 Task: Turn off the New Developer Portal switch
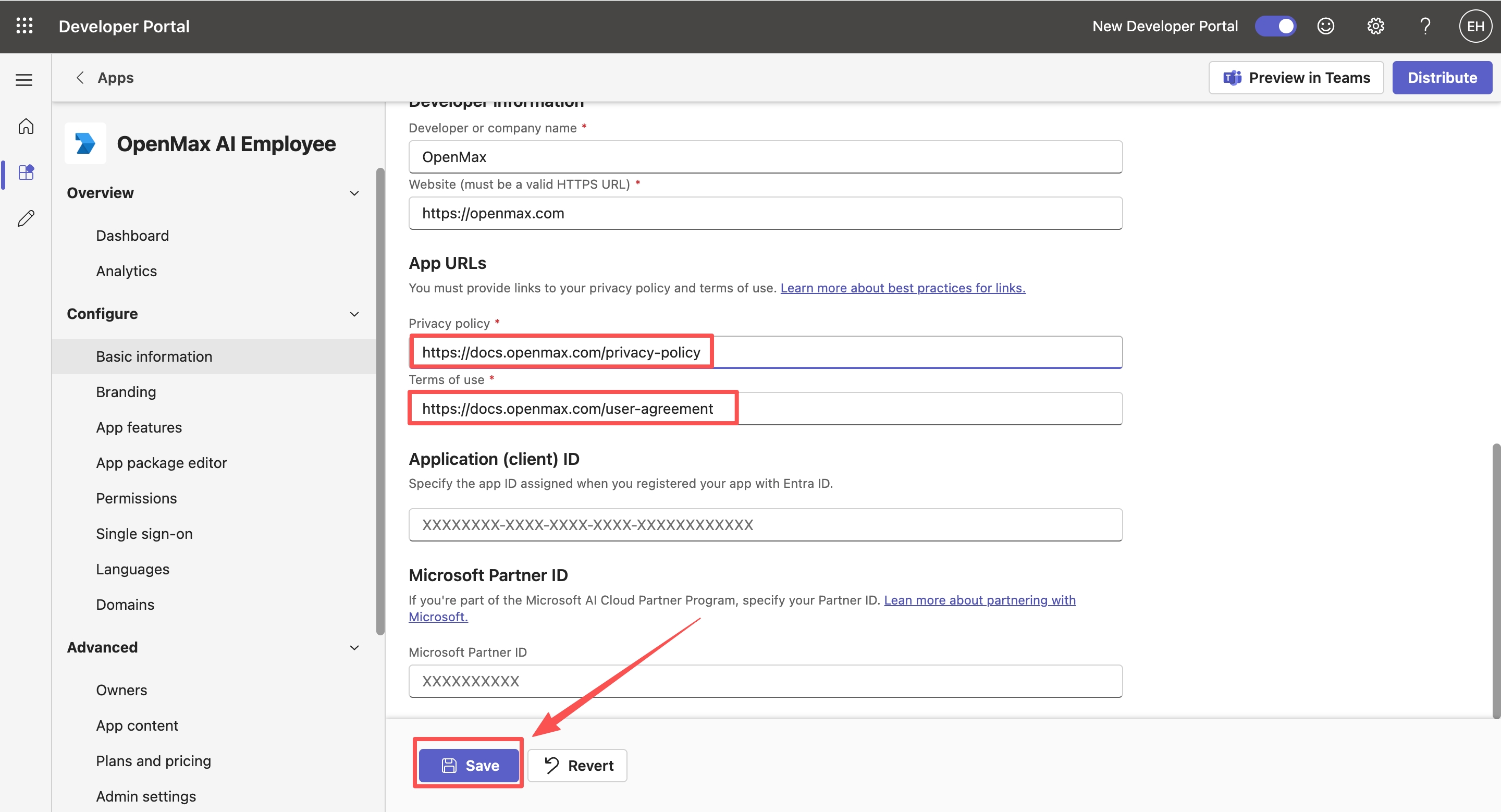pyautogui.click(x=1275, y=26)
